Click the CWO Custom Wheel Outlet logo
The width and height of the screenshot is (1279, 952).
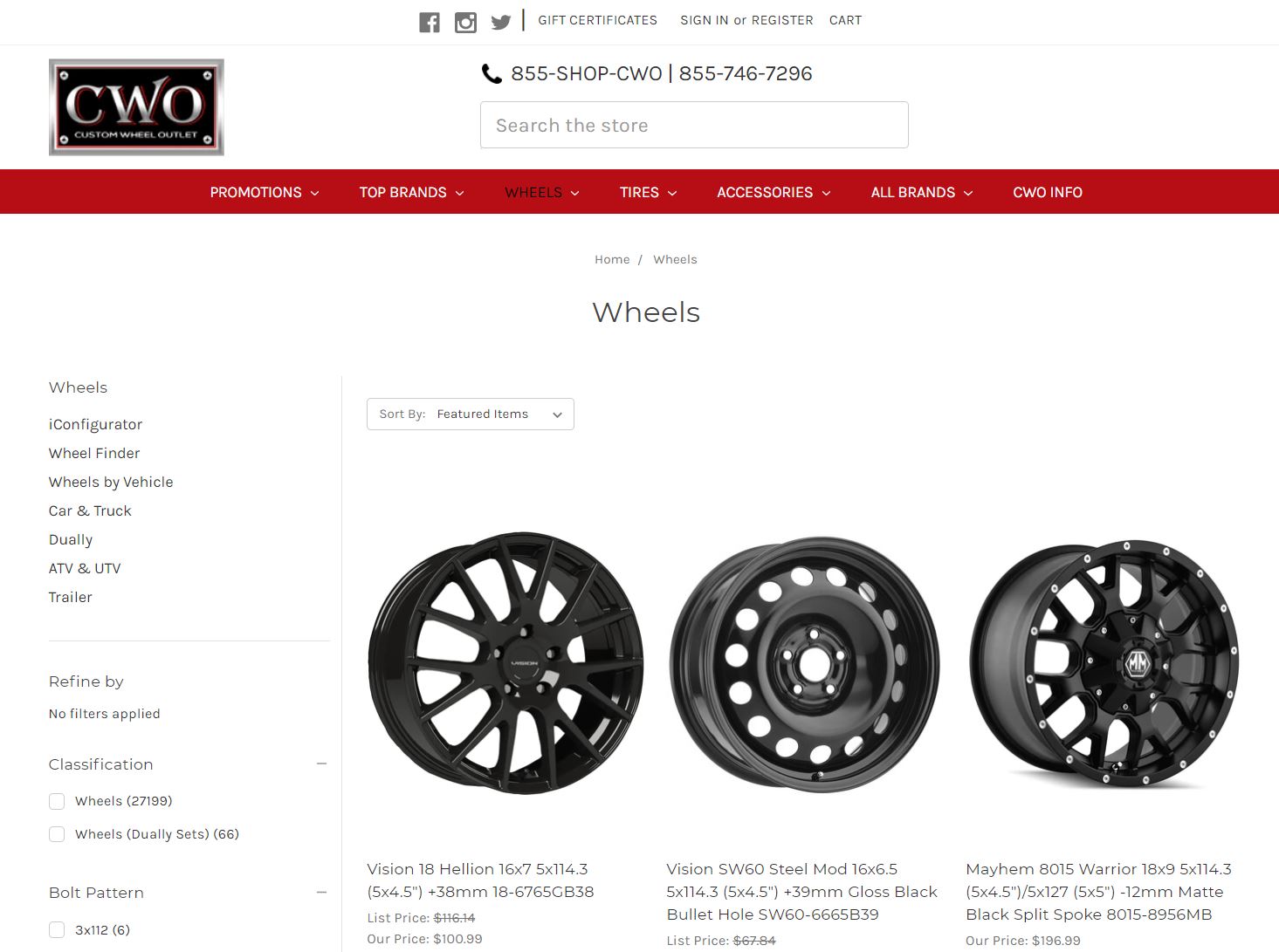(x=136, y=107)
